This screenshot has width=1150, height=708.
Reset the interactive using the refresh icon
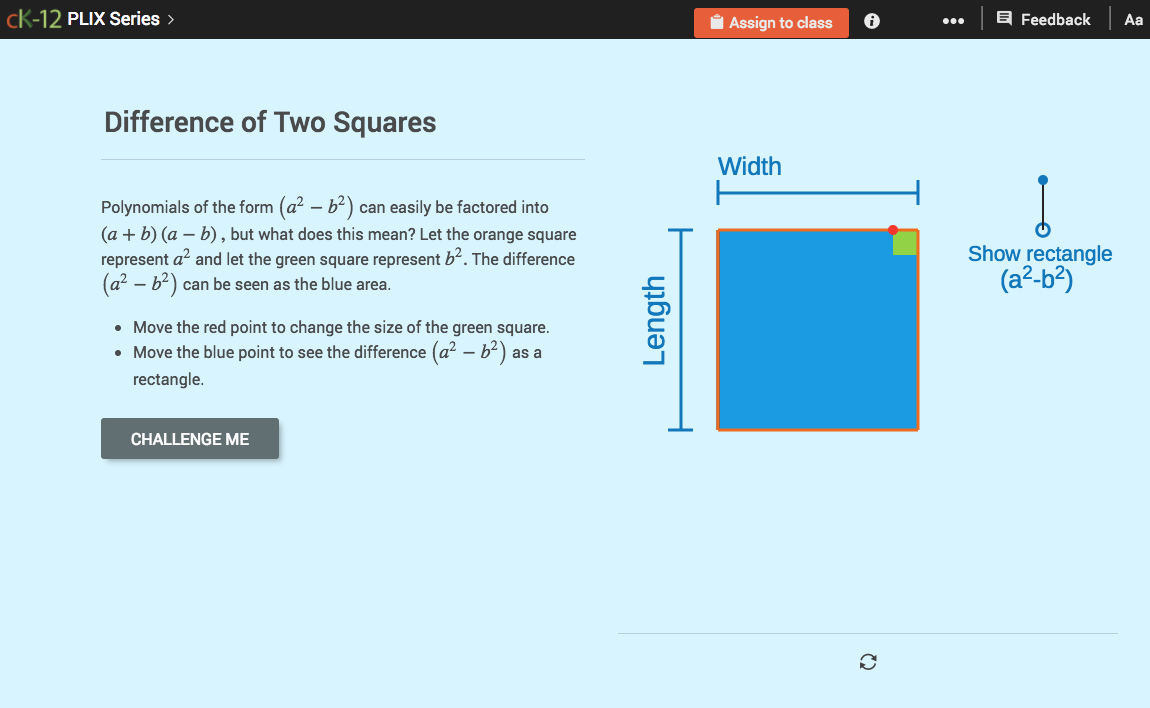(867, 661)
